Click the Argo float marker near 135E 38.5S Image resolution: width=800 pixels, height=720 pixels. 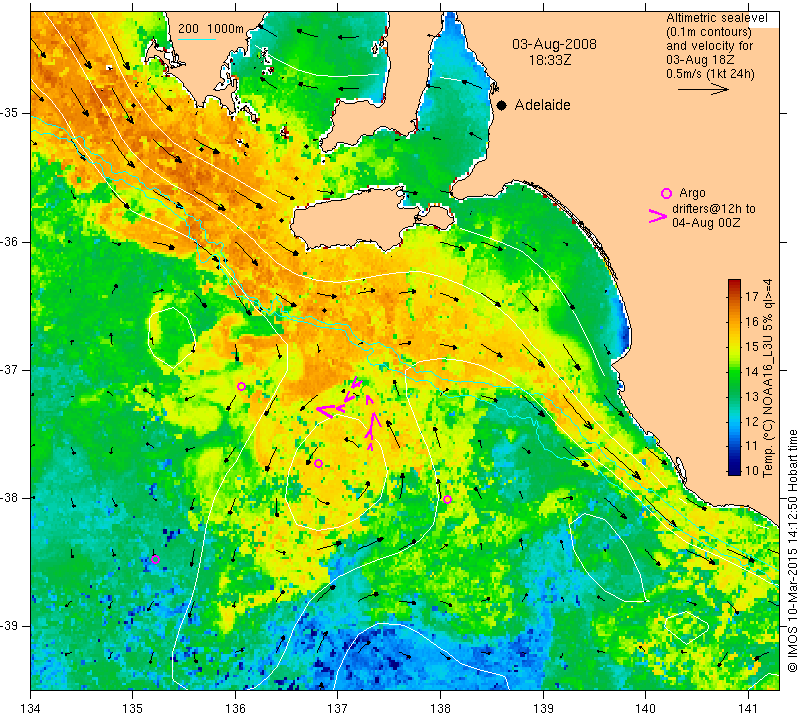156,559
